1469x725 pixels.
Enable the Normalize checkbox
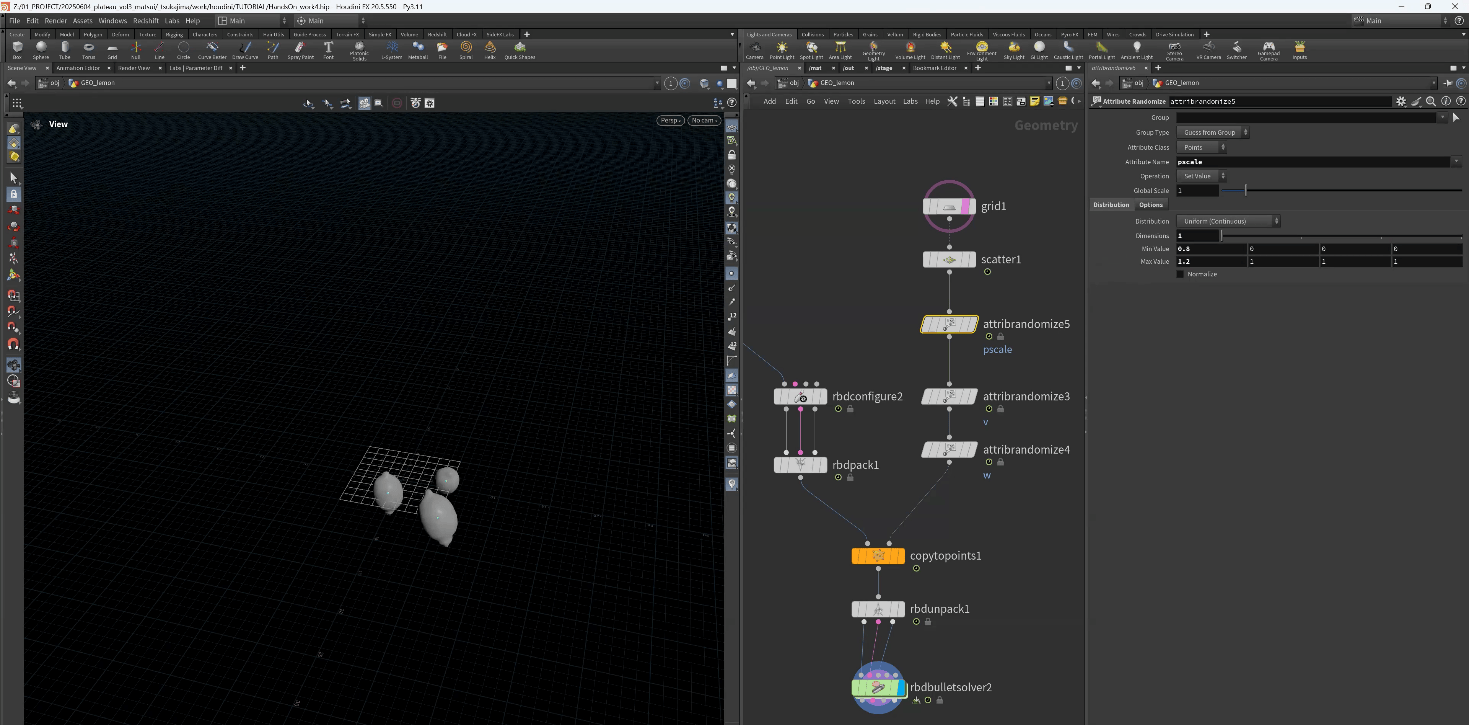coord(1181,274)
